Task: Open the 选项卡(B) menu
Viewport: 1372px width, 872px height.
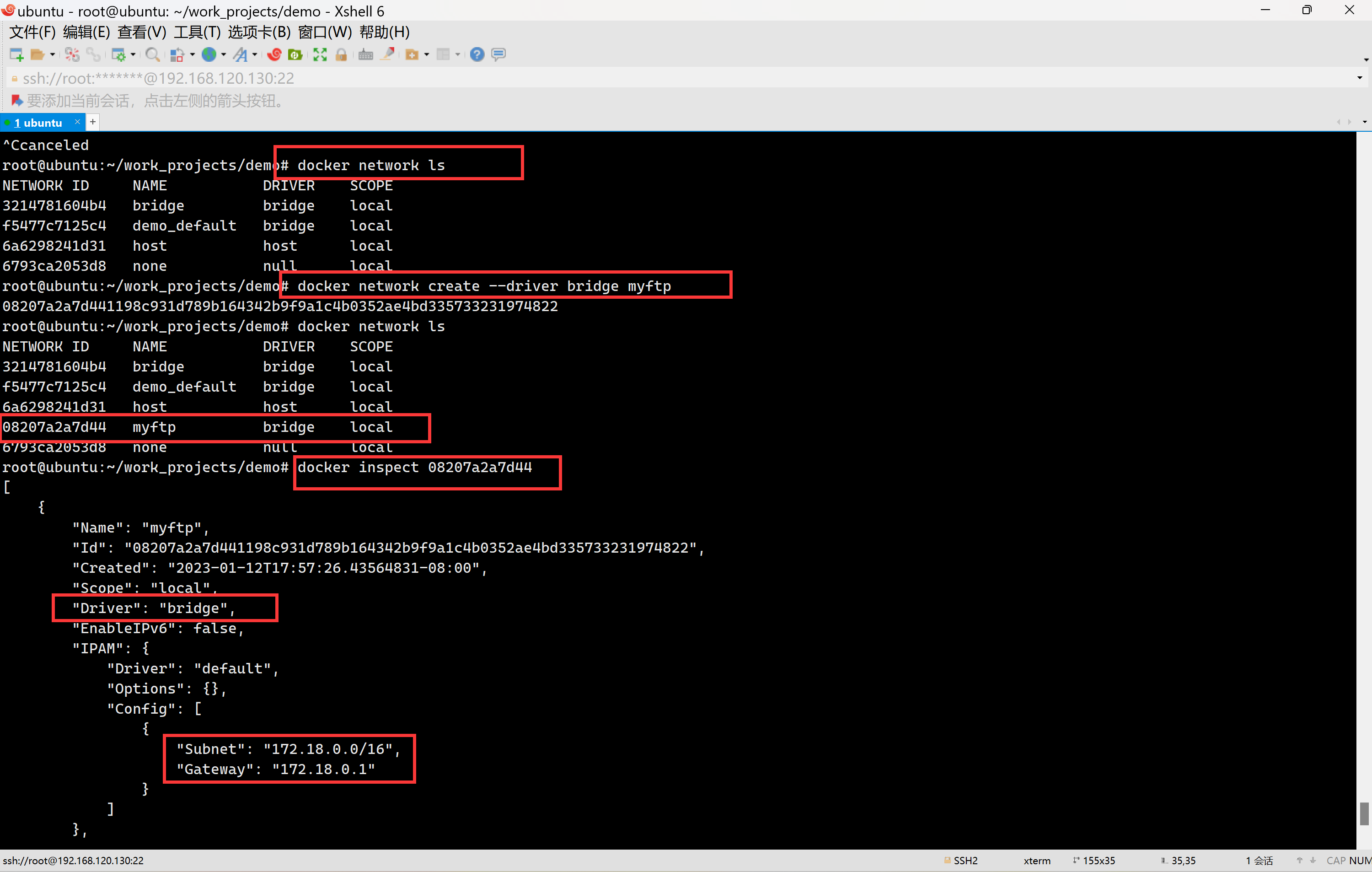Action: click(259, 32)
